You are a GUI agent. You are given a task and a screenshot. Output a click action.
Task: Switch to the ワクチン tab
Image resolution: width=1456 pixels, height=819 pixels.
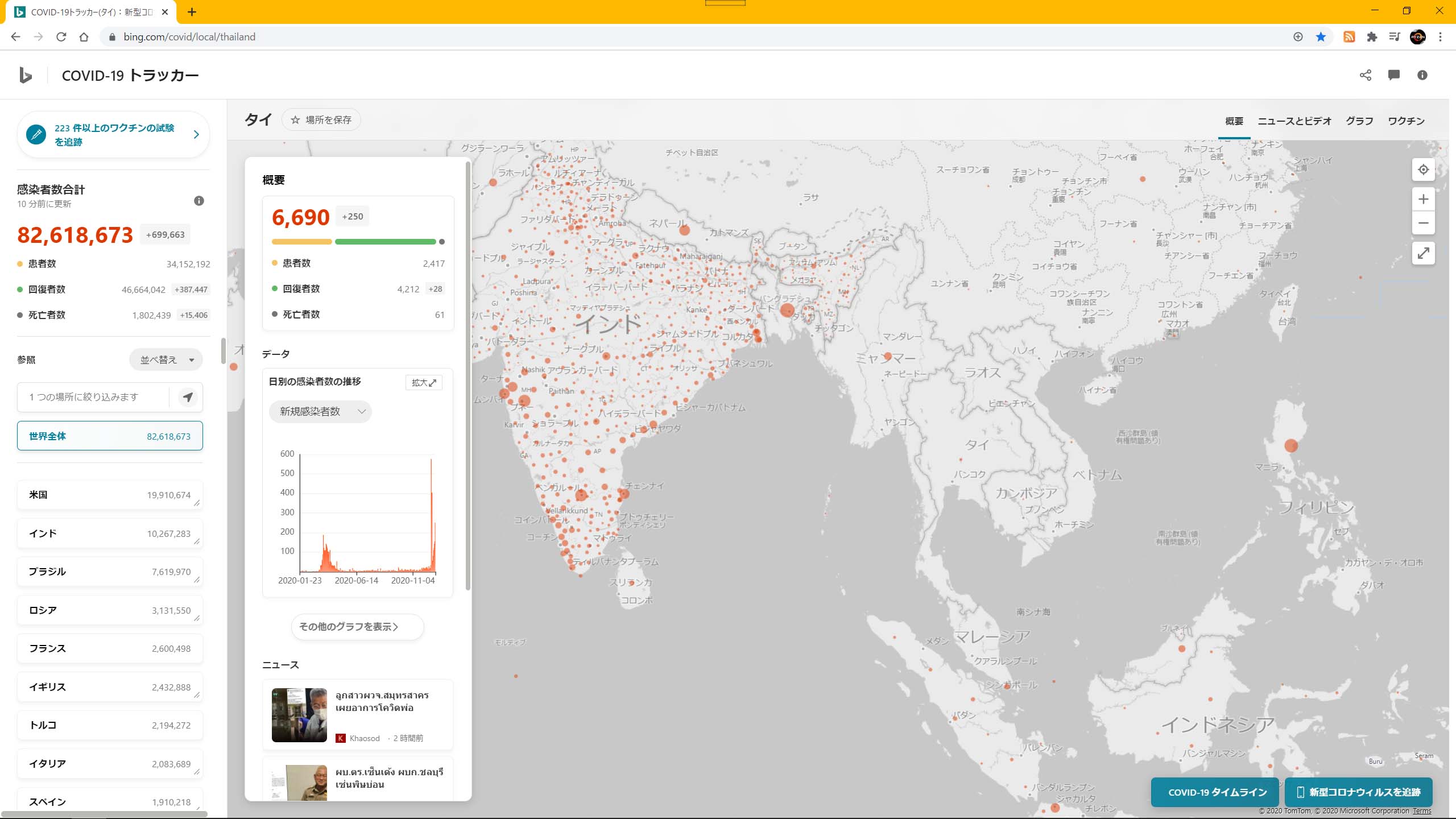point(1406,121)
